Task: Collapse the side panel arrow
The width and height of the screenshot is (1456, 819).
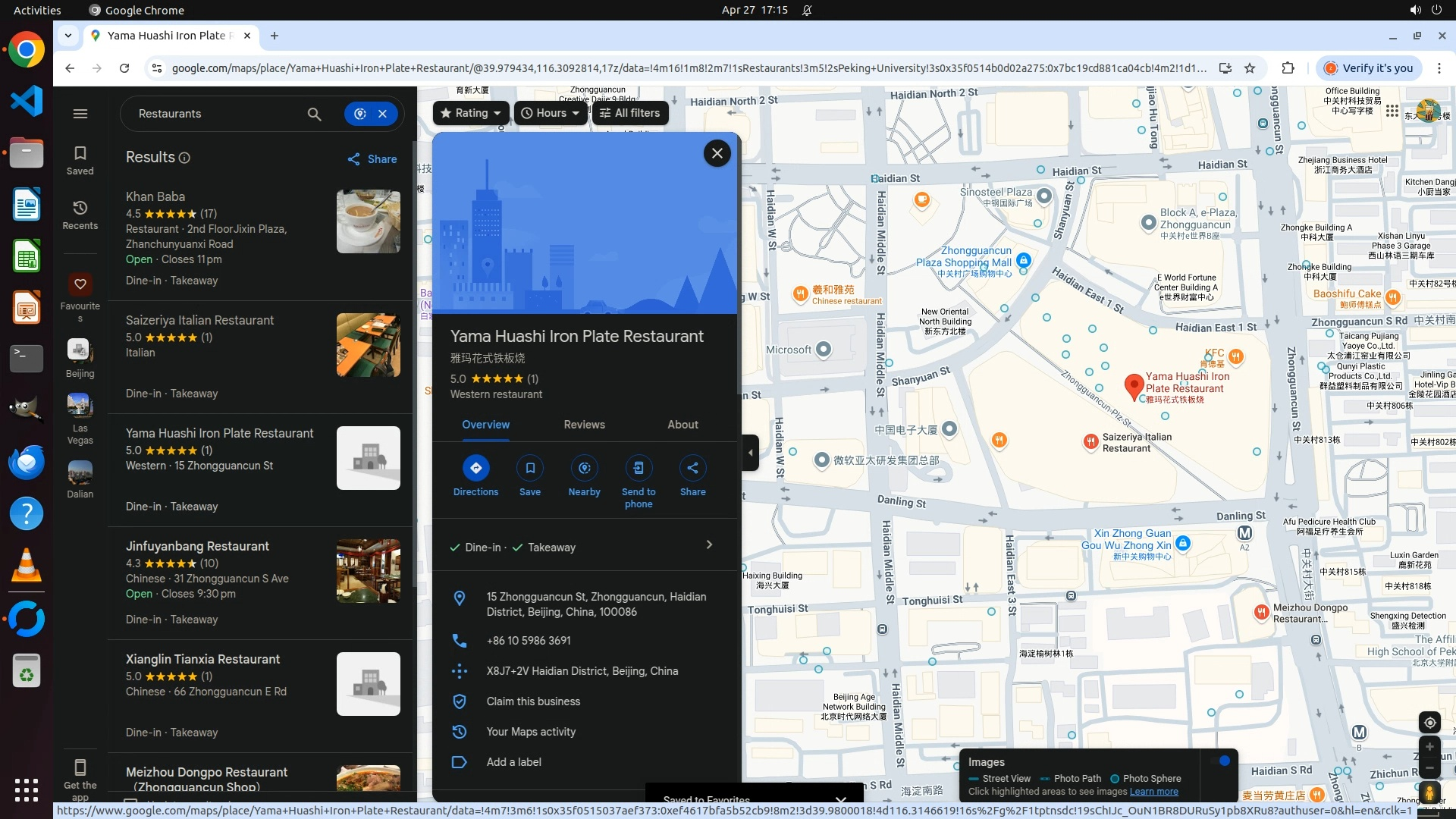Action: pyautogui.click(x=751, y=453)
